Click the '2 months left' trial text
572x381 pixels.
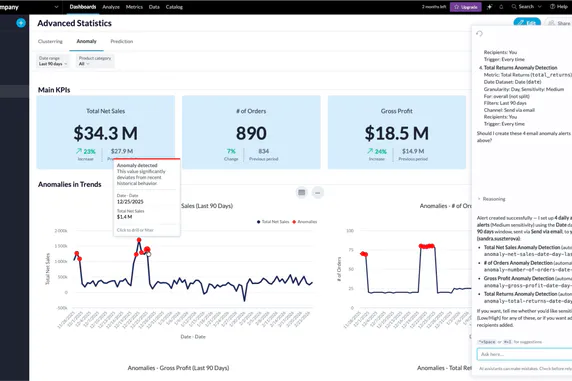(434, 7)
